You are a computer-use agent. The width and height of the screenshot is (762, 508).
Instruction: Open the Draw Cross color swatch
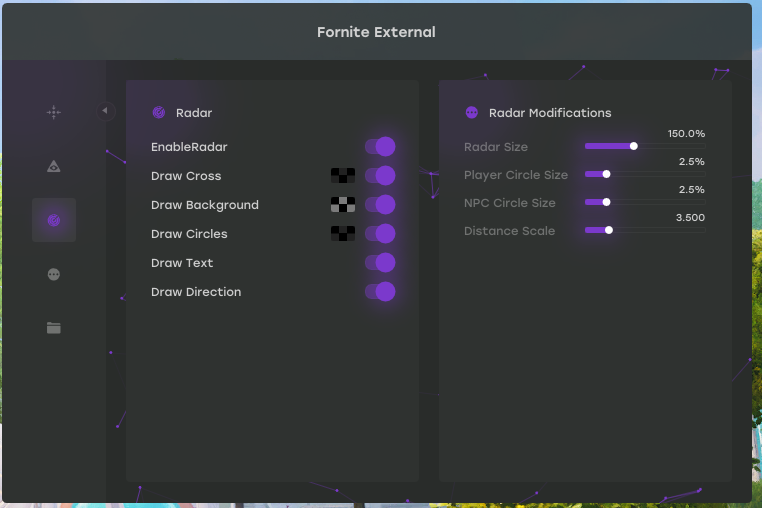343,175
